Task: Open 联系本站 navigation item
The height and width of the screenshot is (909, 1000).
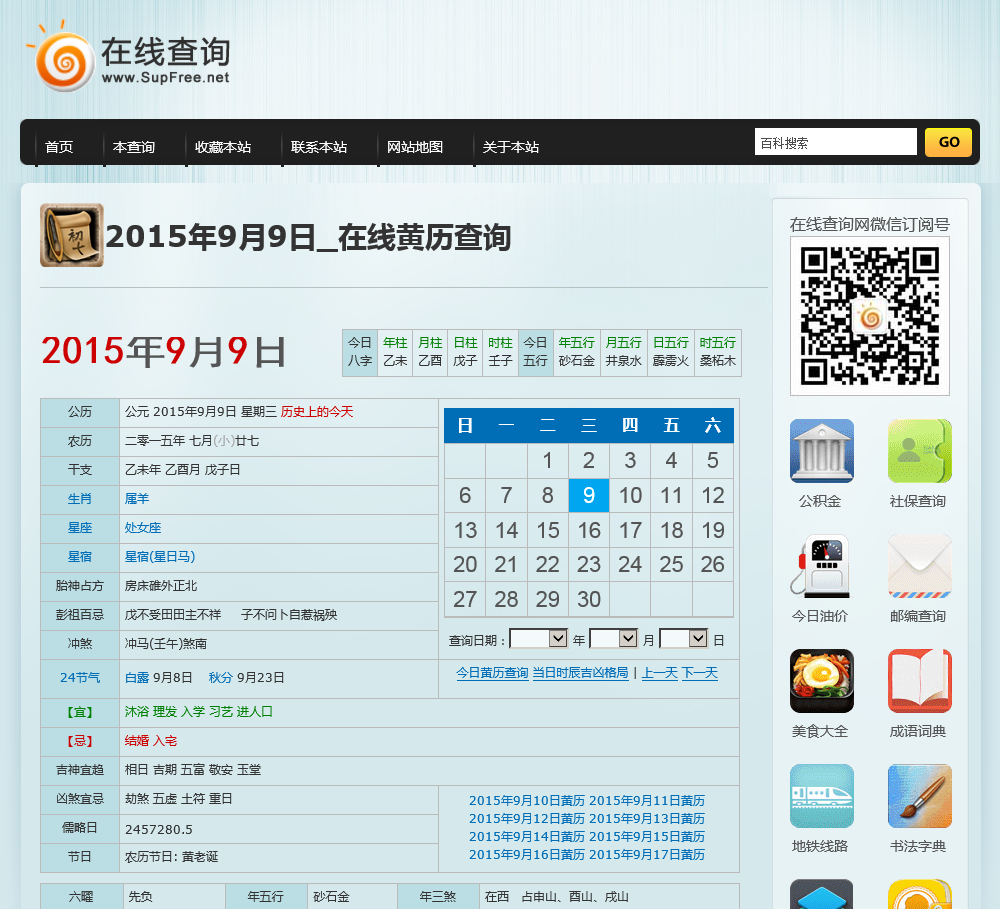Action: [x=318, y=147]
